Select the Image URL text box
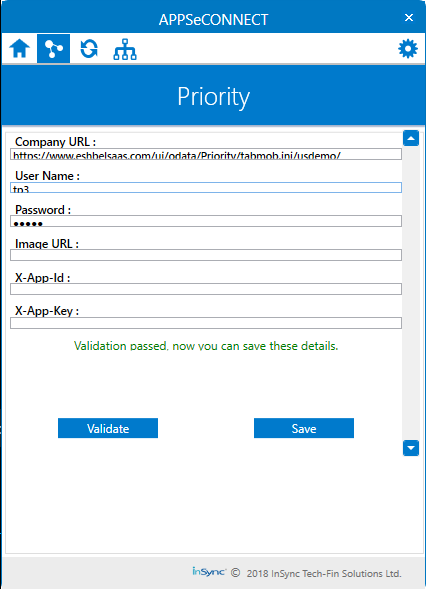 click(x=206, y=255)
